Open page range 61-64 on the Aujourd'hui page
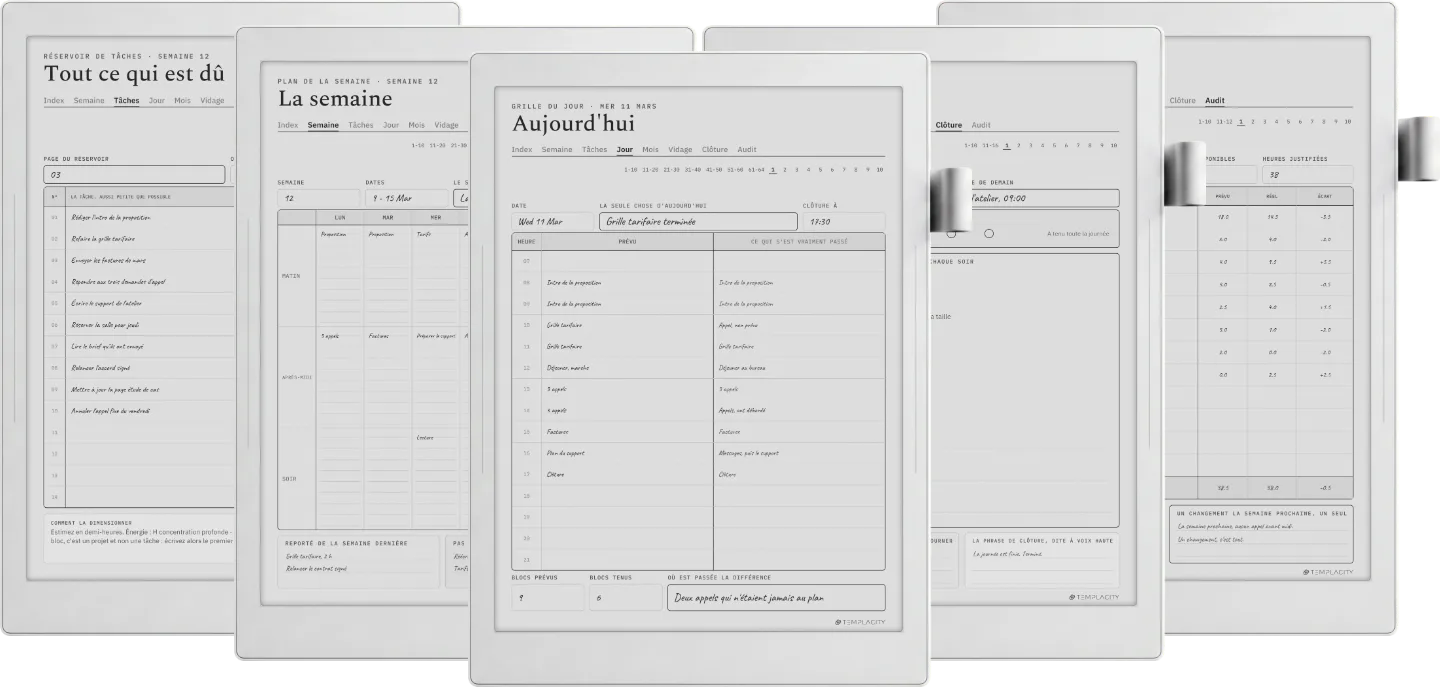Screen dimensions: 1440x687 tap(755, 170)
